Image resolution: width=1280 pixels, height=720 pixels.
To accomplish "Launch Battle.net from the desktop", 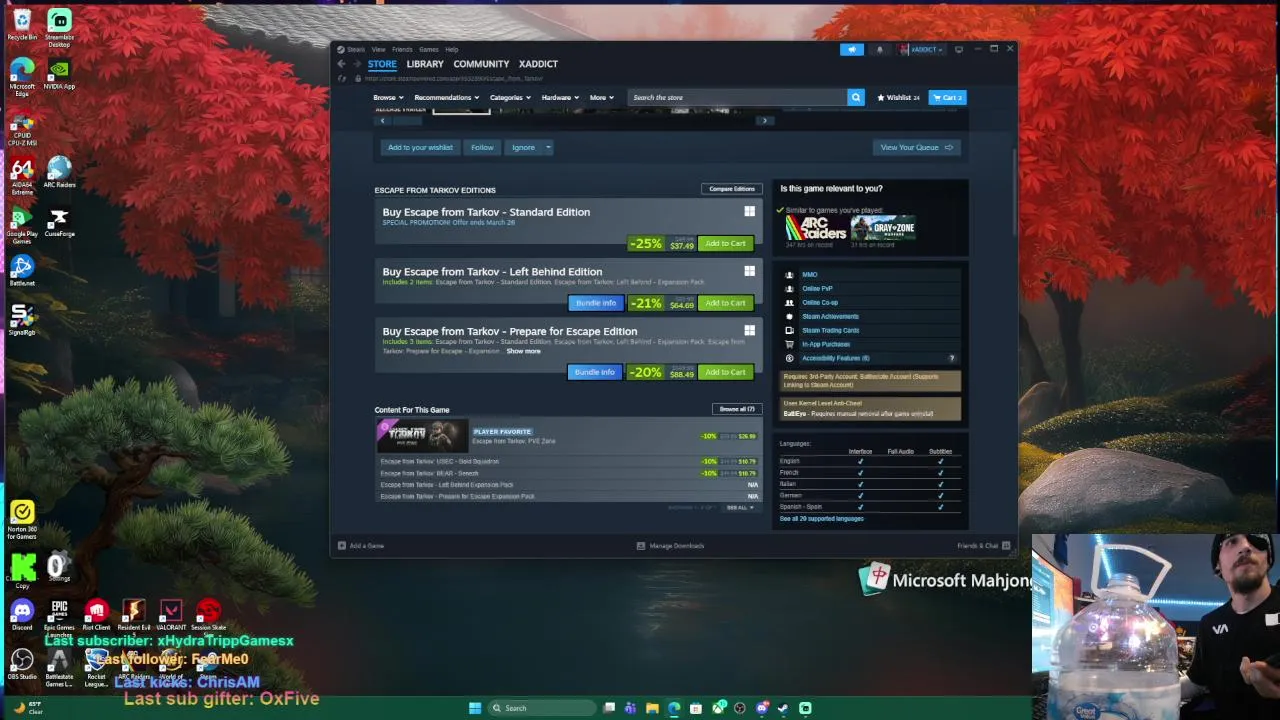I will tap(22, 271).
